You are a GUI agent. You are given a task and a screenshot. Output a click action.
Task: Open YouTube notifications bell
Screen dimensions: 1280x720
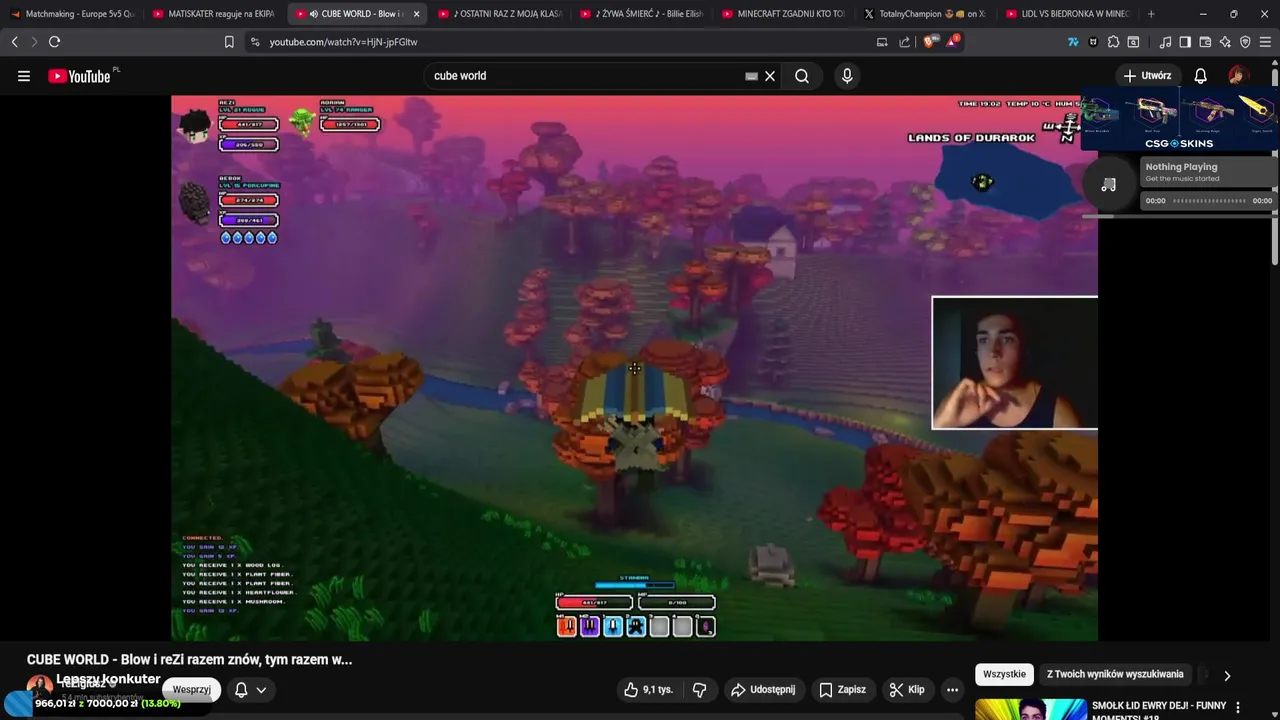click(x=1200, y=76)
